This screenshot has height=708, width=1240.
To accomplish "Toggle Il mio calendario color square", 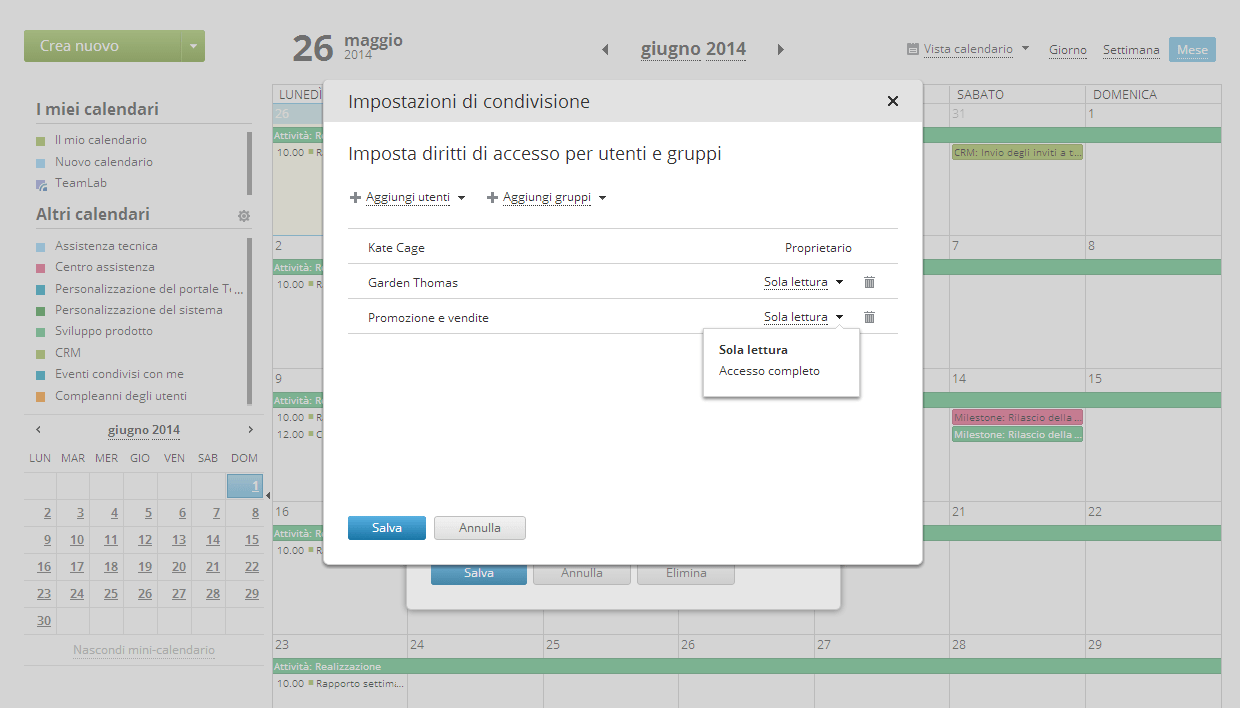I will pyautogui.click(x=40, y=141).
